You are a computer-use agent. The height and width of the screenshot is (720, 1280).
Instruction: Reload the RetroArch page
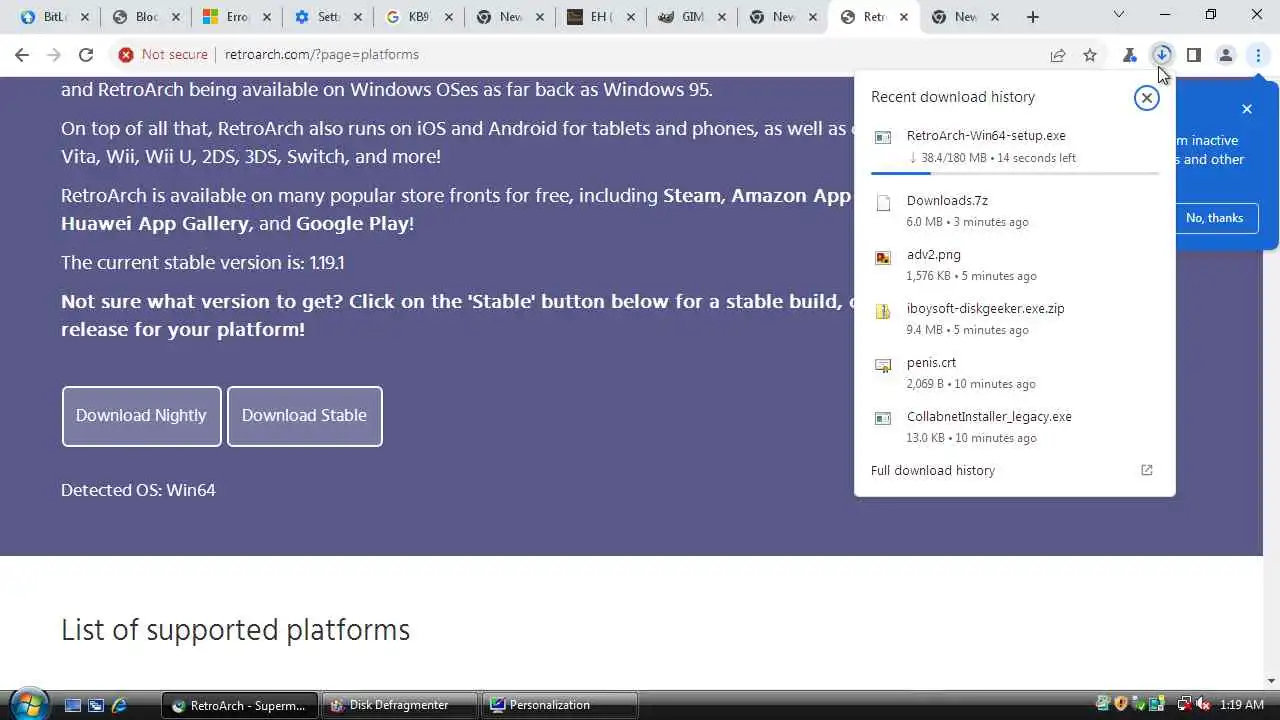click(x=86, y=55)
